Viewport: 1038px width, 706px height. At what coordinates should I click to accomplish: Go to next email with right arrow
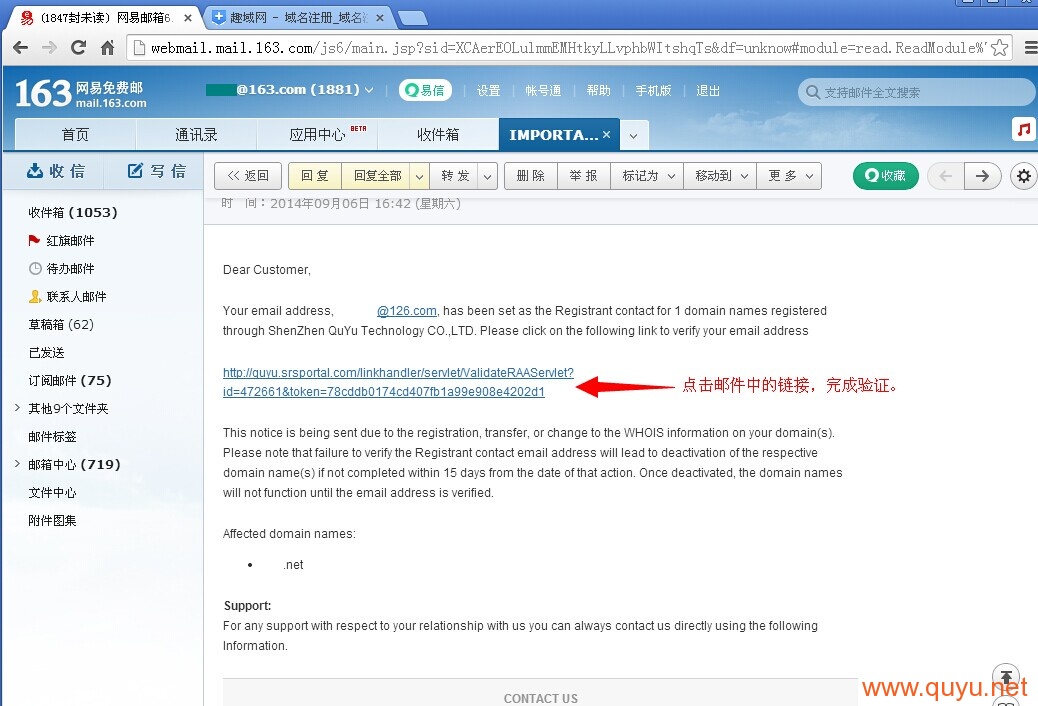(982, 176)
